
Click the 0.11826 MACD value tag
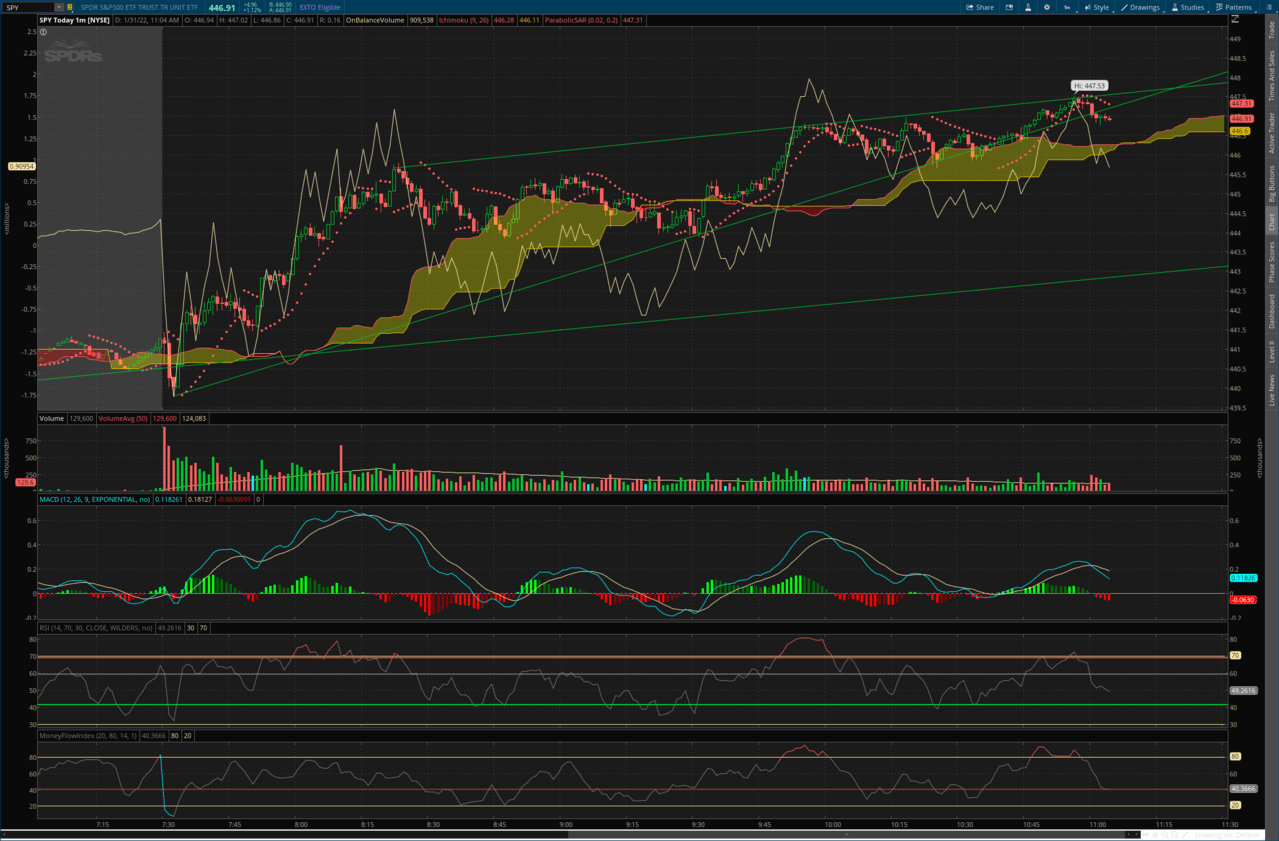pos(1242,578)
